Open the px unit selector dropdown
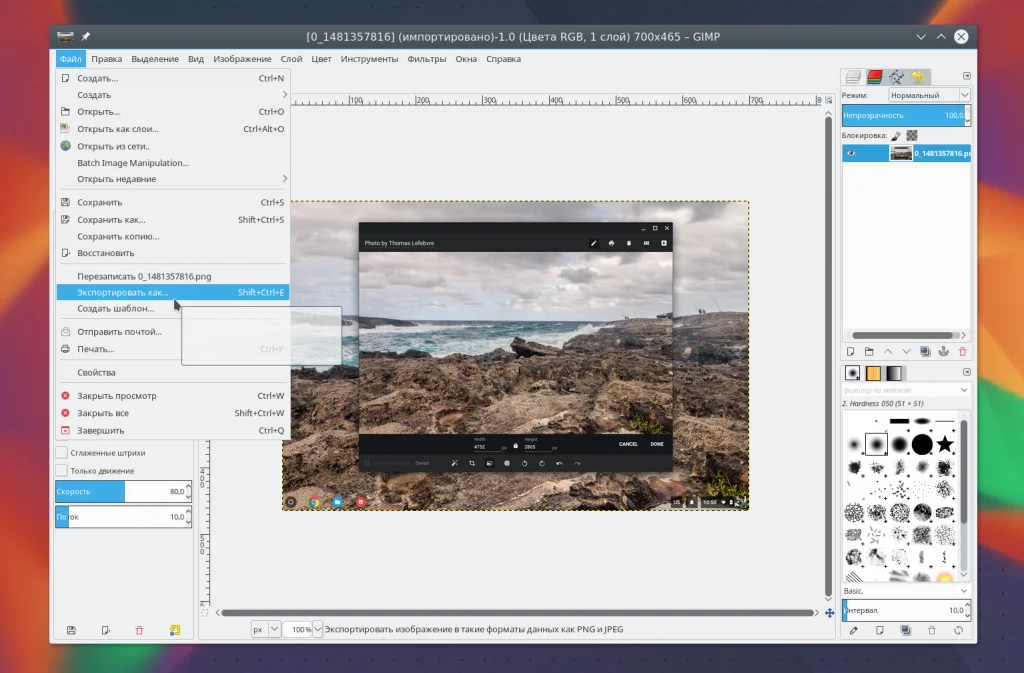This screenshot has width=1024, height=673. click(274, 629)
